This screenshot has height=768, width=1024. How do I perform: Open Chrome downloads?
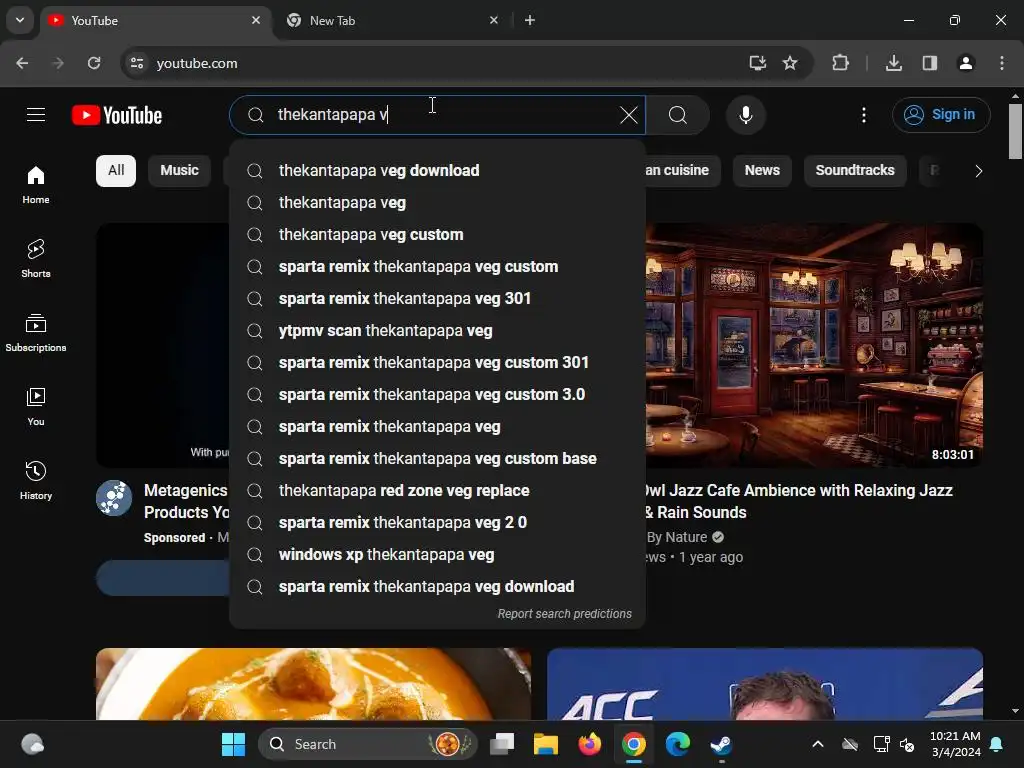pos(894,63)
